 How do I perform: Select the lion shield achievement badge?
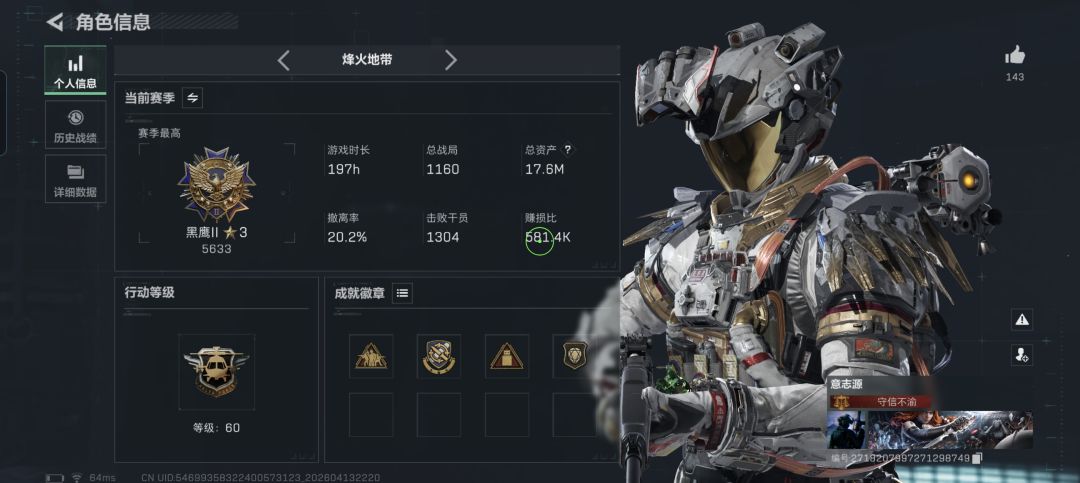point(575,356)
